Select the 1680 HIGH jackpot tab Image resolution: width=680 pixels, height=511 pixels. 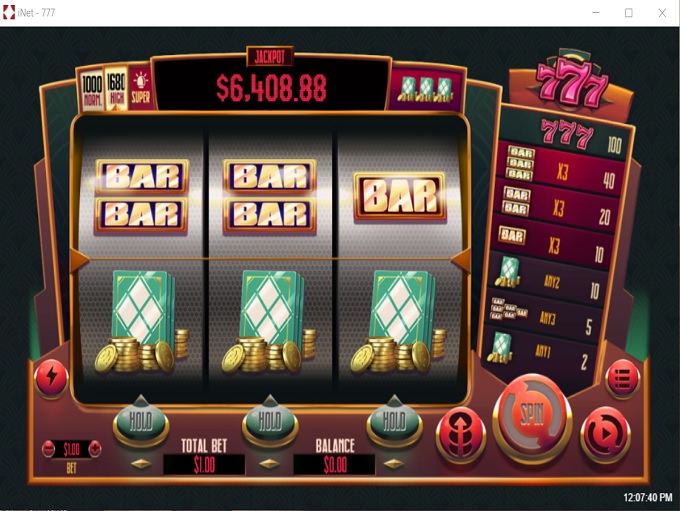click(116, 88)
